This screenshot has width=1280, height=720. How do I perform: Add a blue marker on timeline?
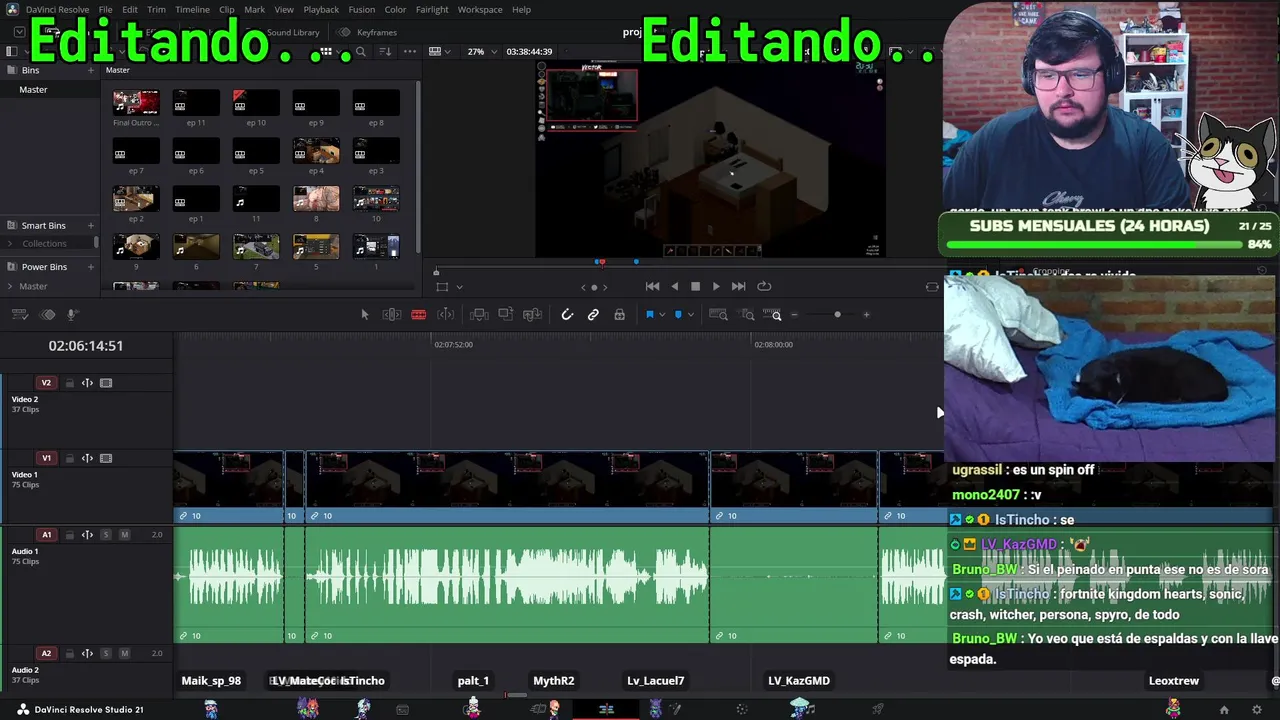(x=678, y=315)
